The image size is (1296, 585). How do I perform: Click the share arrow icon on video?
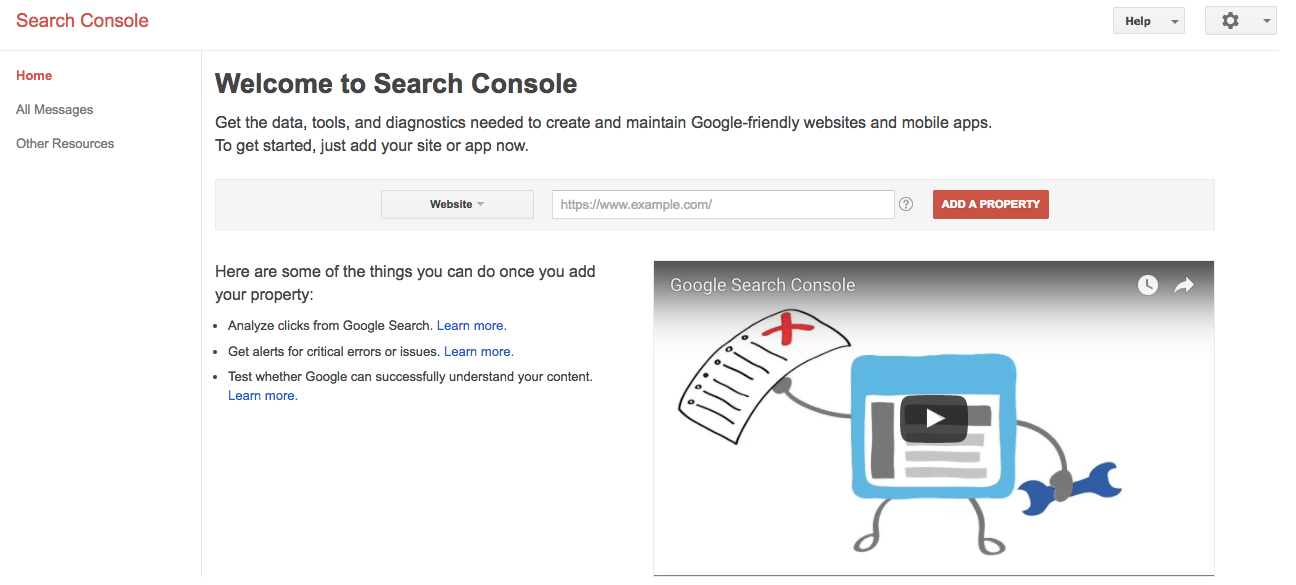click(x=1184, y=285)
